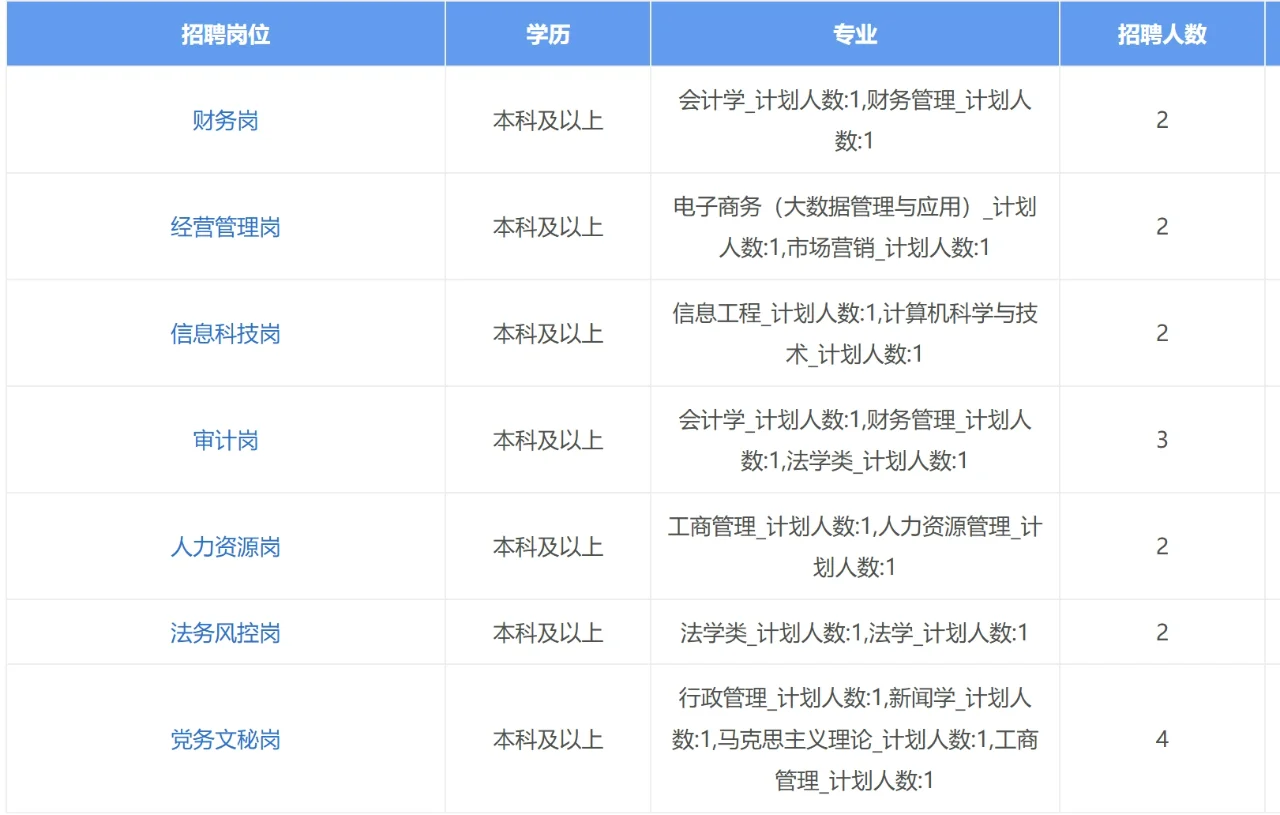Select 本科及以上 in the 信息科技岗 row
Screen dimensions: 1280x815
click(x=548, y=334)
